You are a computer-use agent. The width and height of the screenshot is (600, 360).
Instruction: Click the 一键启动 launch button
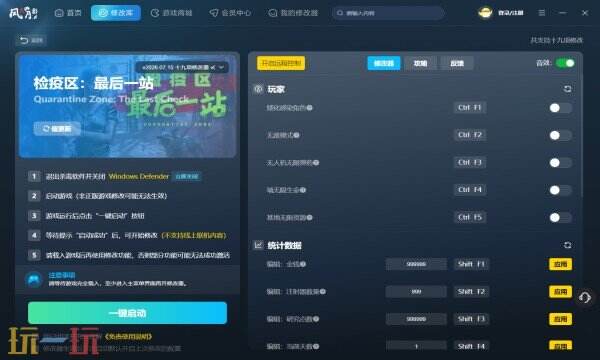point(127,313)
